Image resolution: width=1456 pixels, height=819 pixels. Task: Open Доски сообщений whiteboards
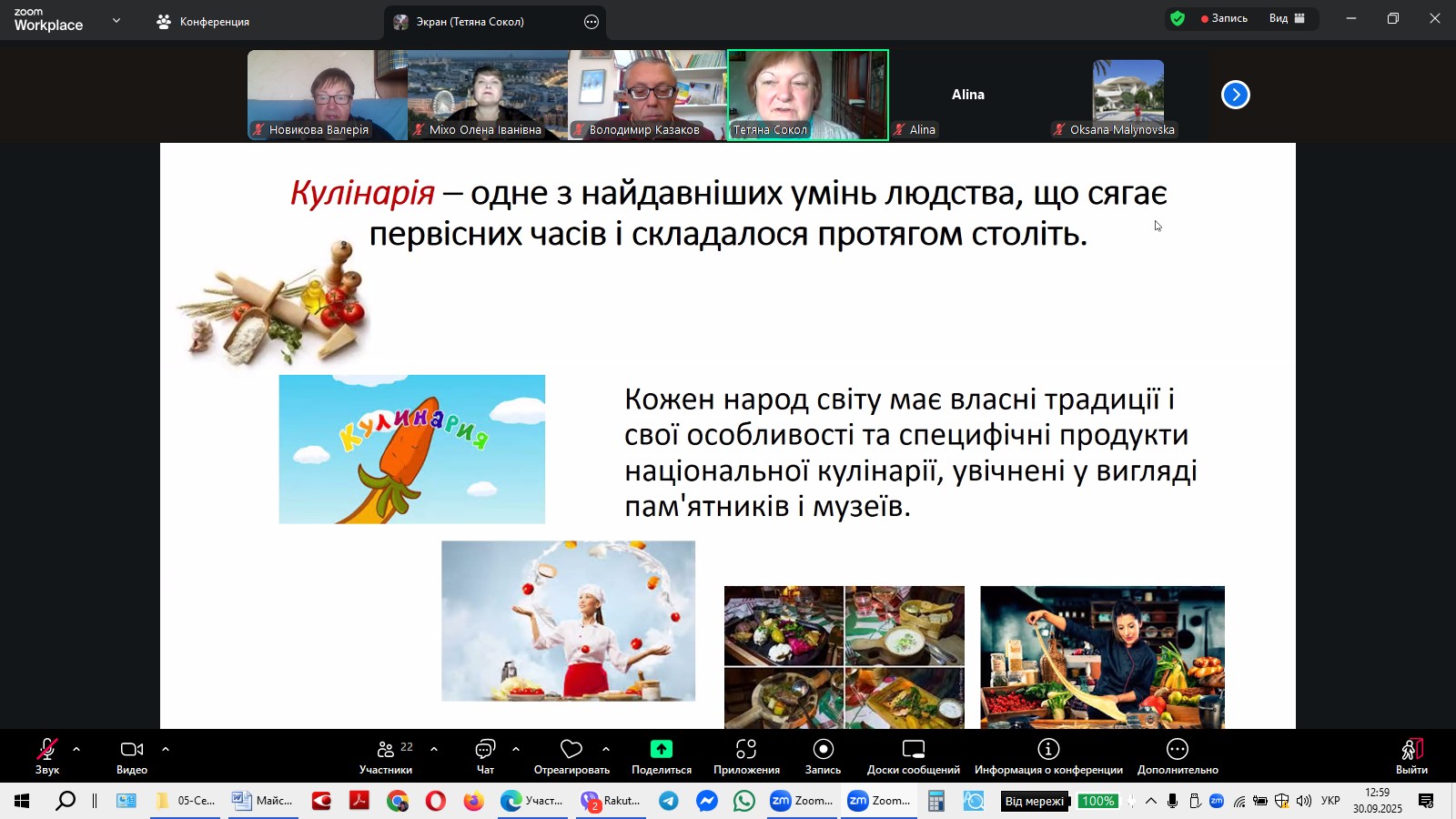click(912, 755)
